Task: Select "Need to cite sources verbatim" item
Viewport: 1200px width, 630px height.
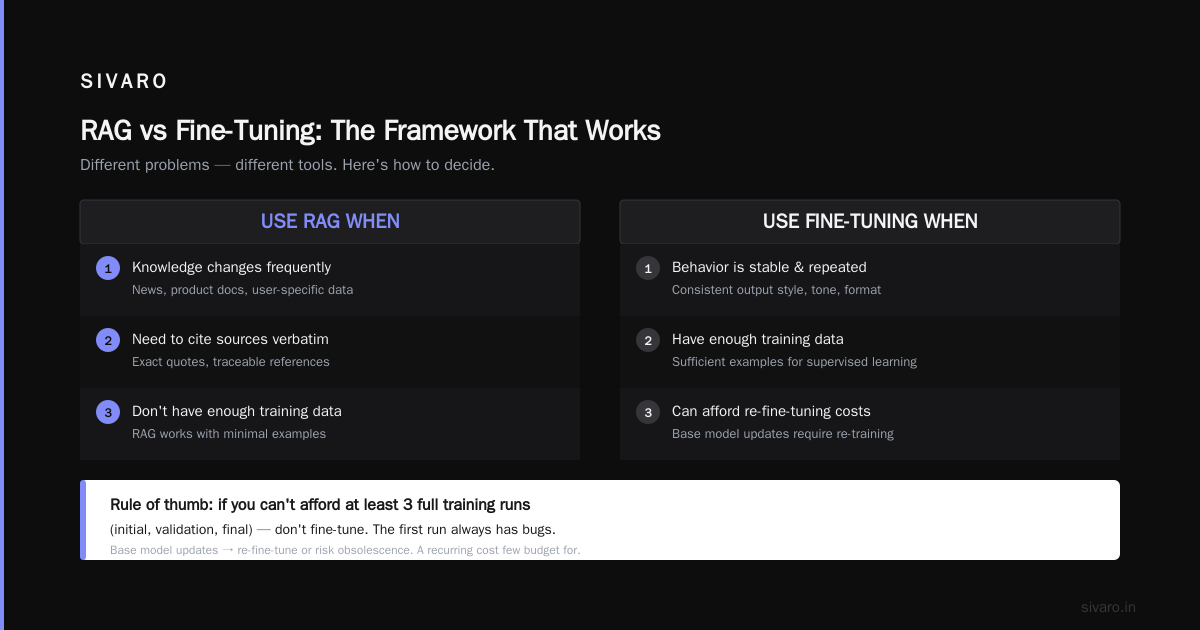Action: [x=330, y=352]
